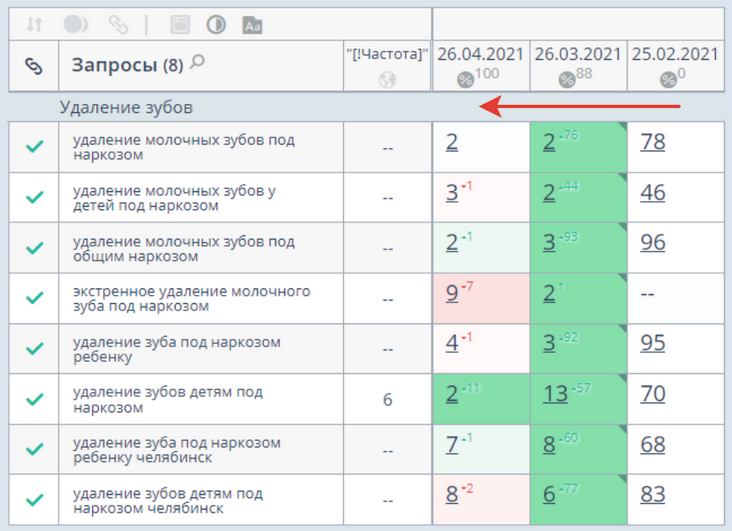Open position 3 link with -92 change
Viewport: 732px width, 531px height.
549,343
